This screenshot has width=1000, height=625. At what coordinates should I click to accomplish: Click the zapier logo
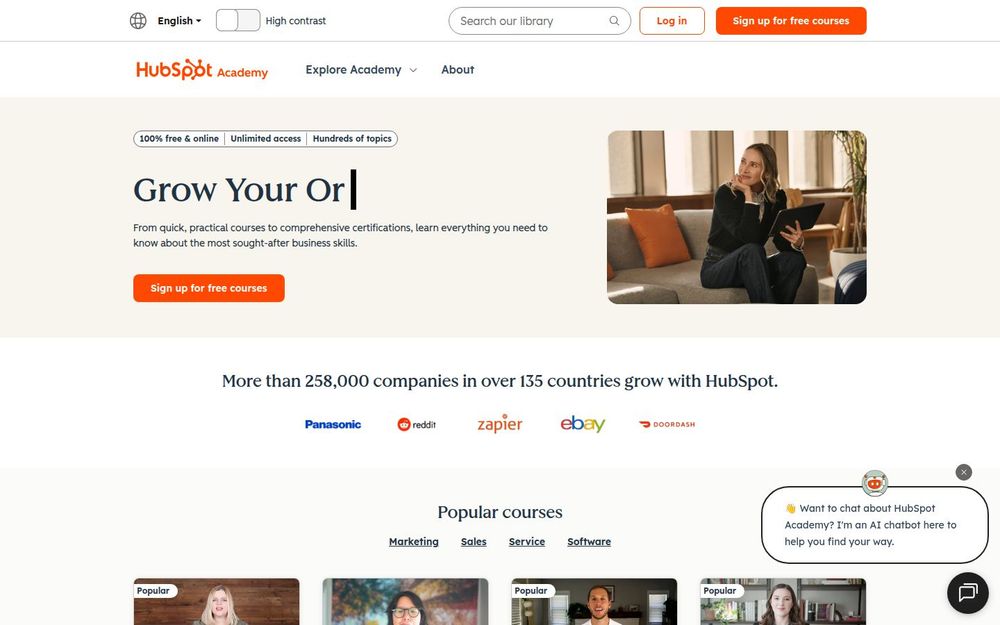(x=500, y=423)
